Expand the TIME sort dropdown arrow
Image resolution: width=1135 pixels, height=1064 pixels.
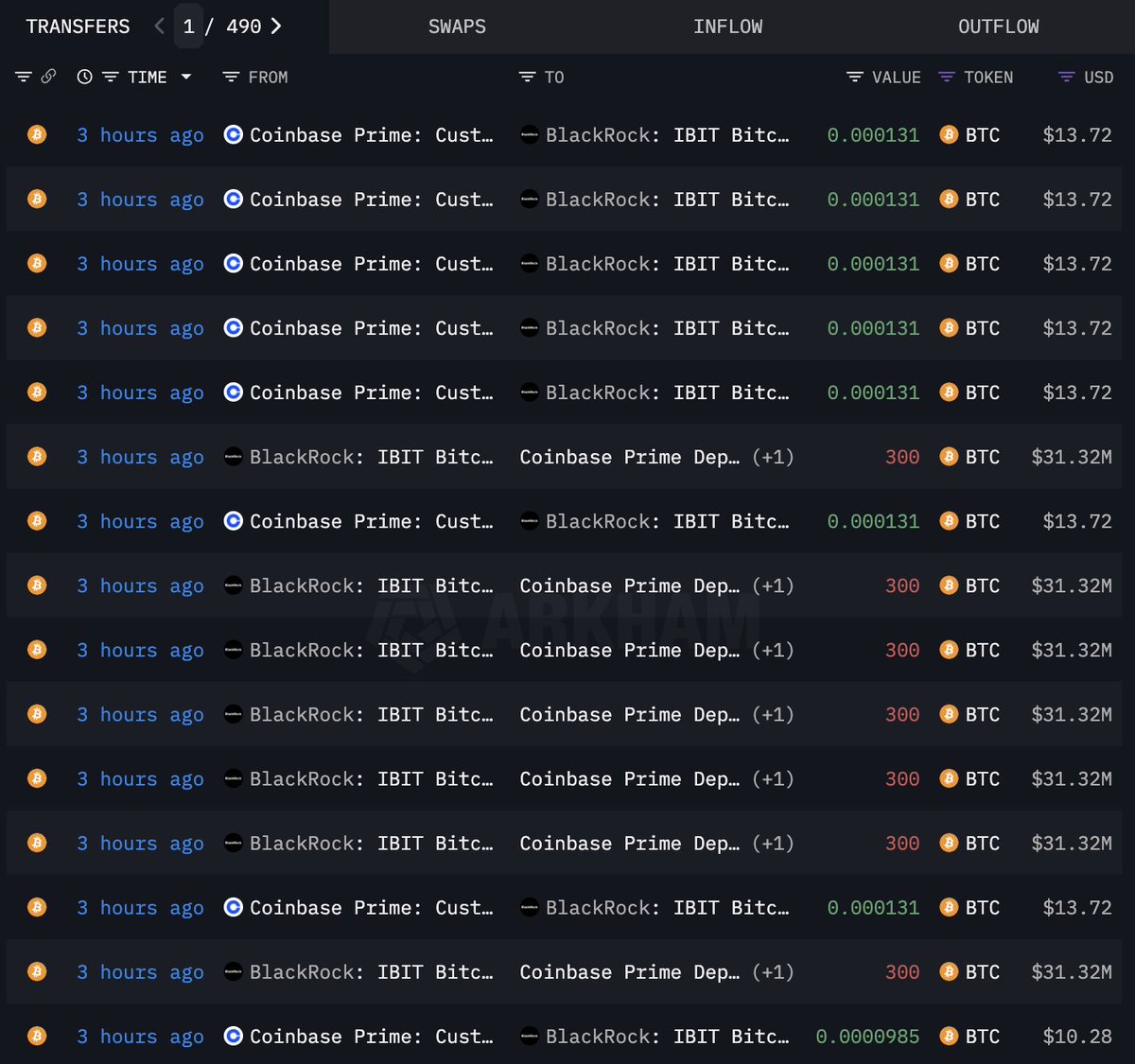coord(186,77)
